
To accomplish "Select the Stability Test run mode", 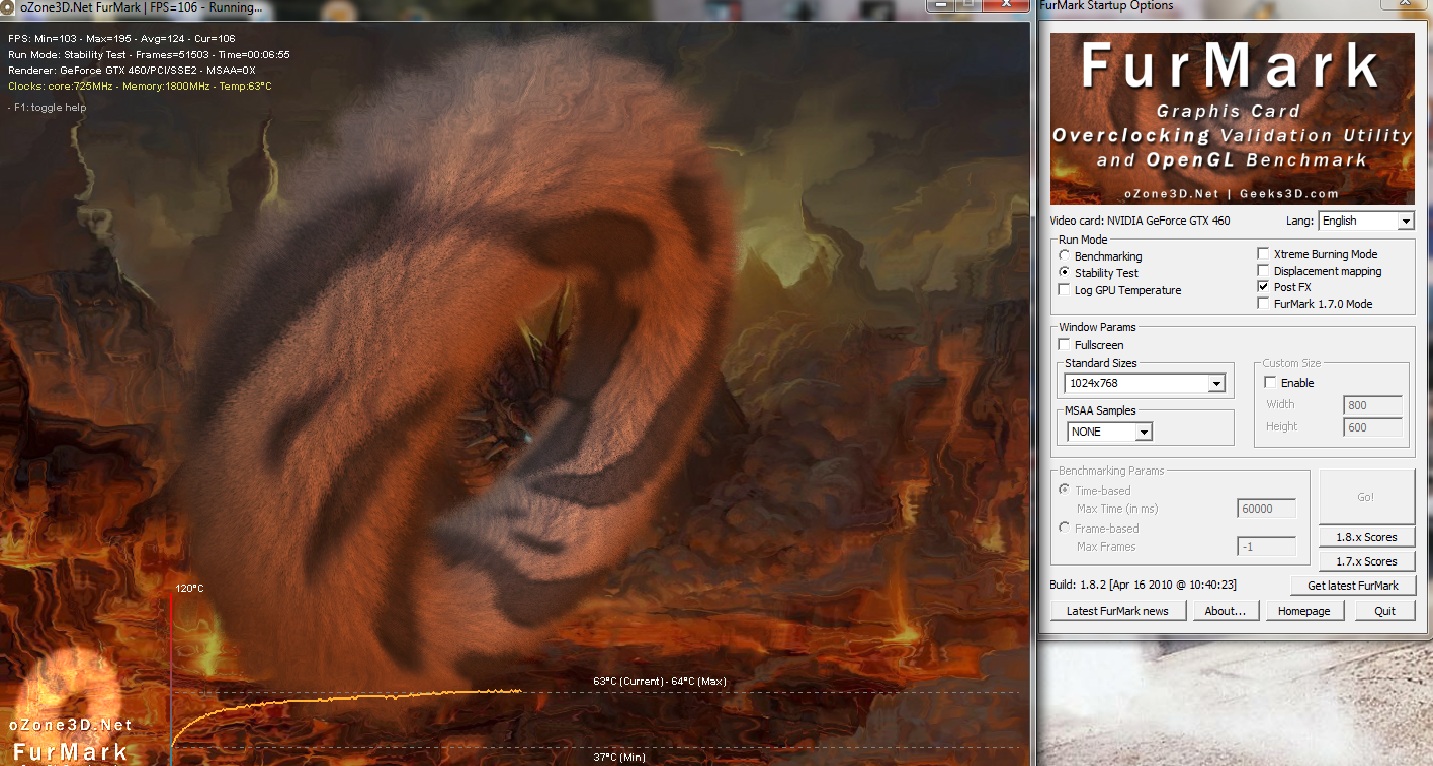I will (x=1065, y=272).
